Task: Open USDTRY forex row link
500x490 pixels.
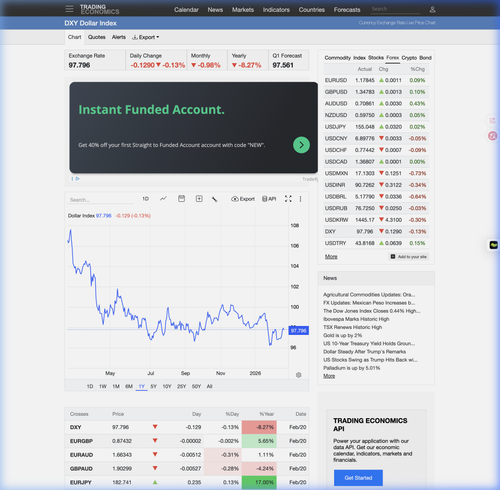Action: 335,243
